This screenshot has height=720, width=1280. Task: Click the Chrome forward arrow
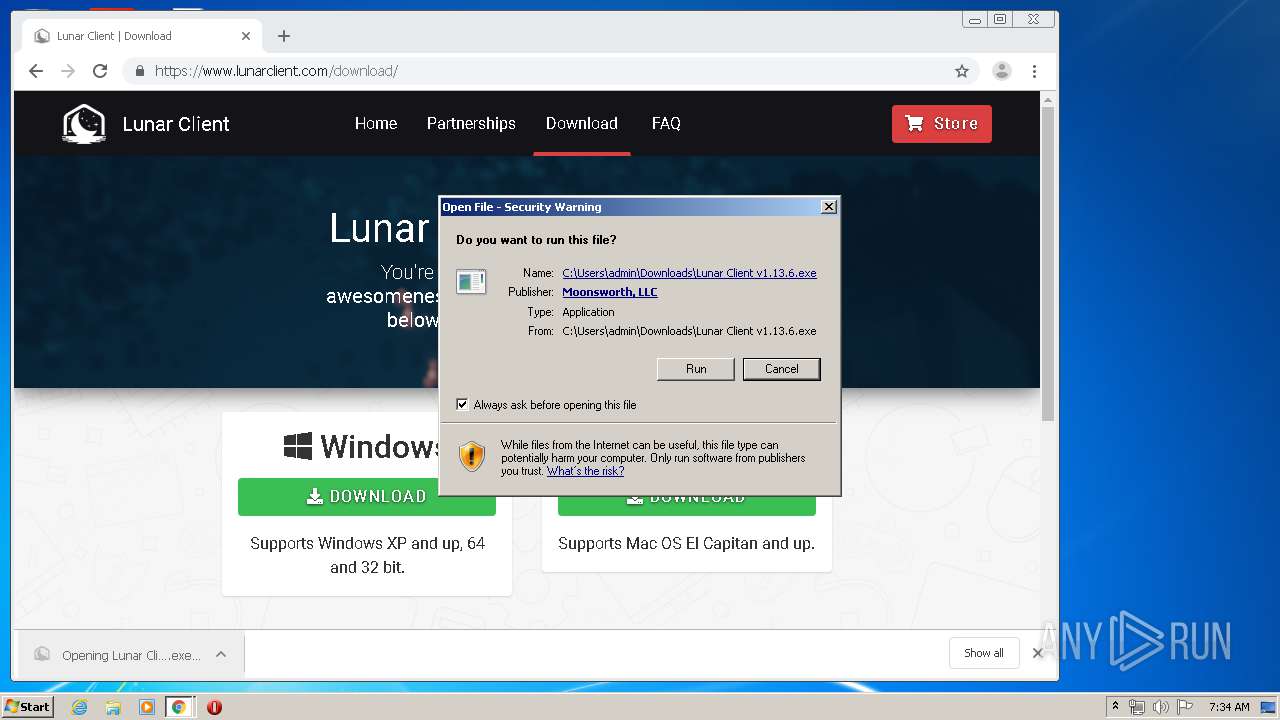[x=68, y=71]
